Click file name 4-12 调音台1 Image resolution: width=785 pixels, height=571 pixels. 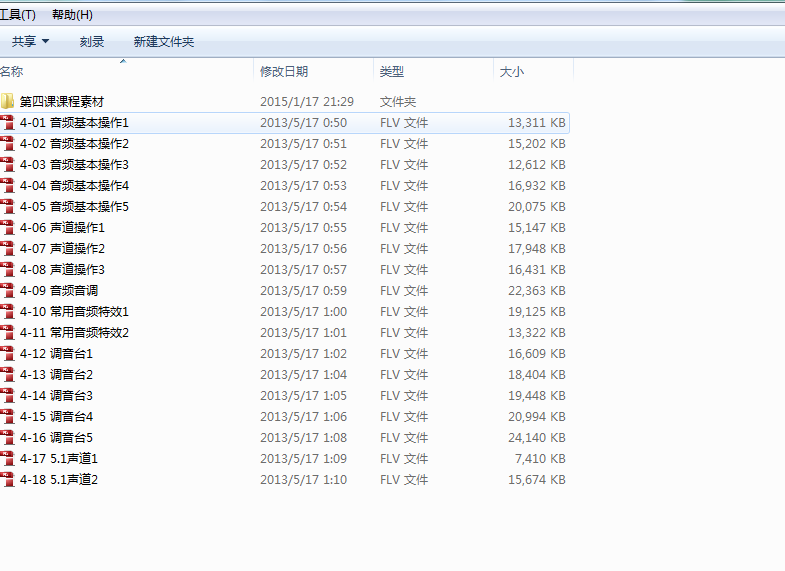pyautogui.click(x=56, y=354)
